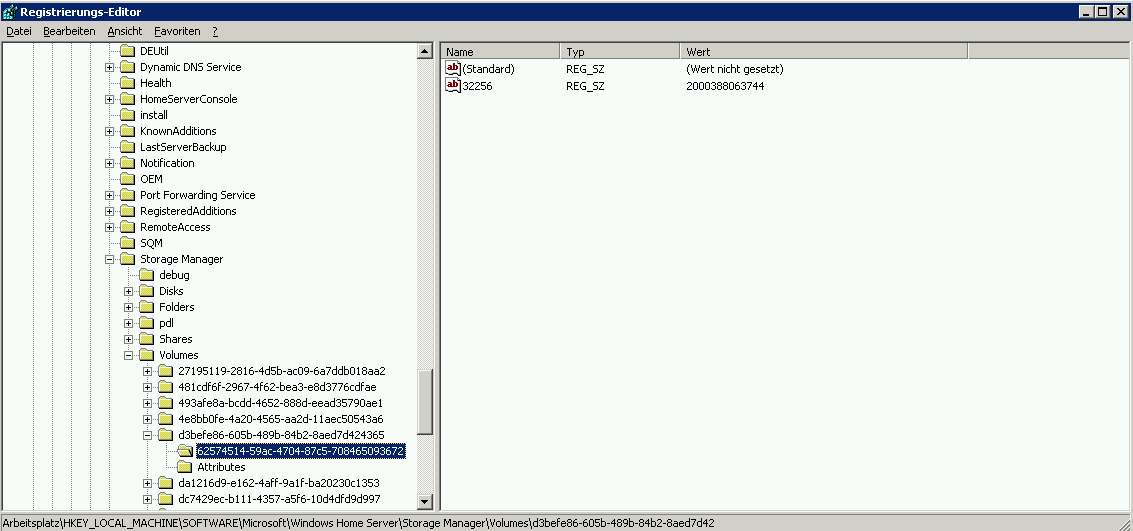1133x531 pixels.
Task: Click the LastServerBackup folder icon
Action: tap(127, 147)
